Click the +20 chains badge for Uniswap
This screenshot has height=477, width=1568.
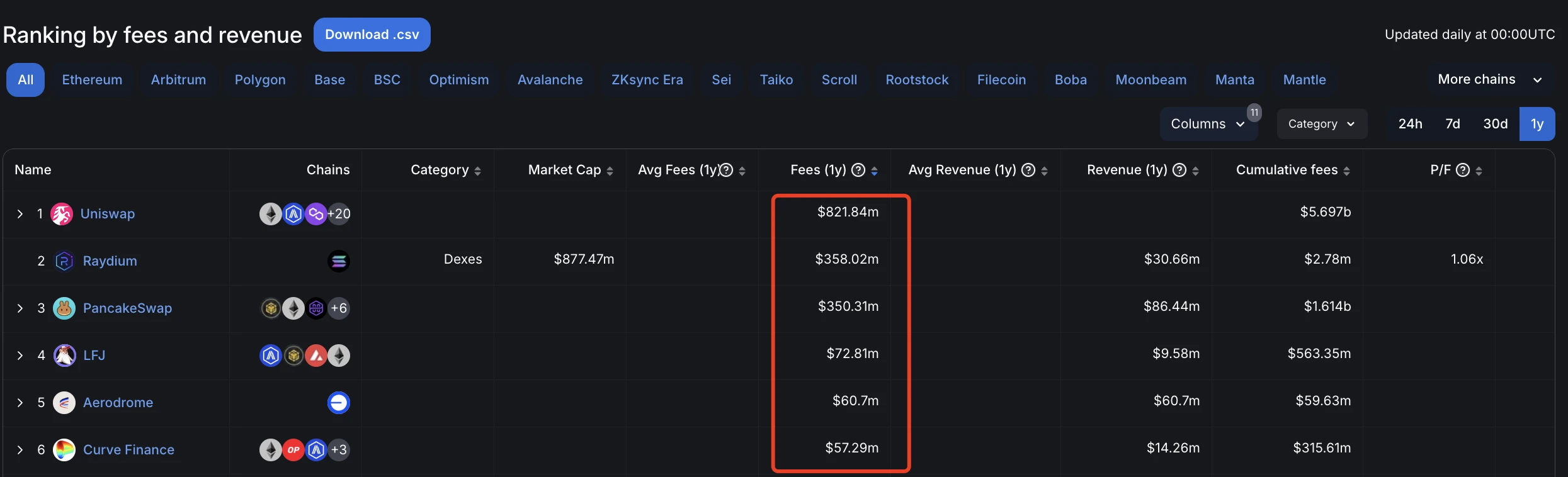pyautogui.click(x=339, y=214)
